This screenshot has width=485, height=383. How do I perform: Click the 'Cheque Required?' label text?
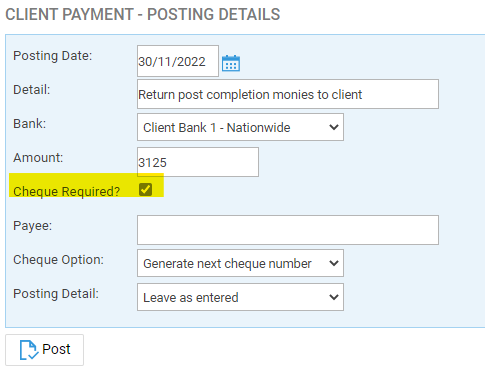[x=66, y=192]
